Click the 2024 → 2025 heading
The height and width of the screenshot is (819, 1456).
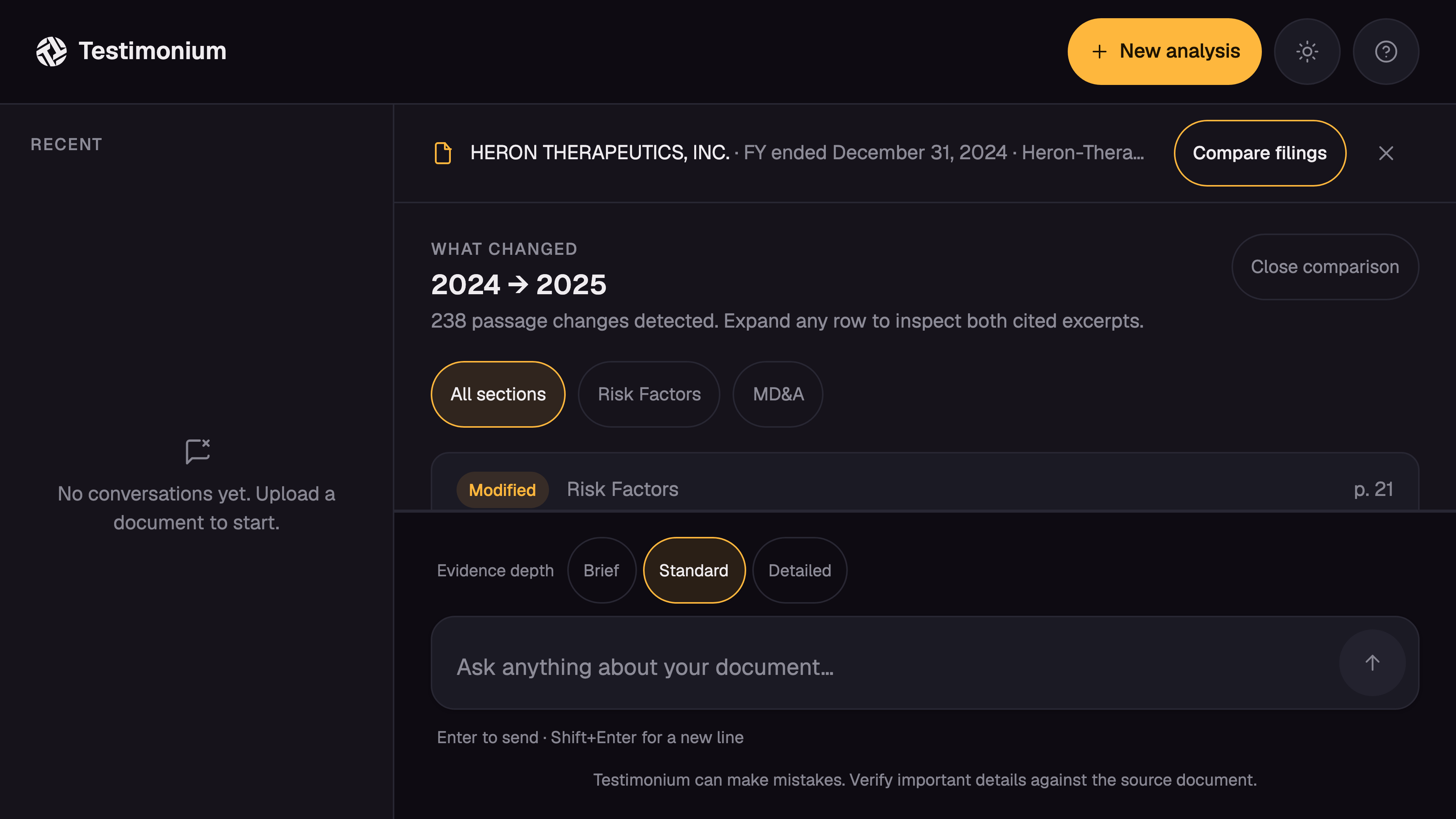pos(518,284)
